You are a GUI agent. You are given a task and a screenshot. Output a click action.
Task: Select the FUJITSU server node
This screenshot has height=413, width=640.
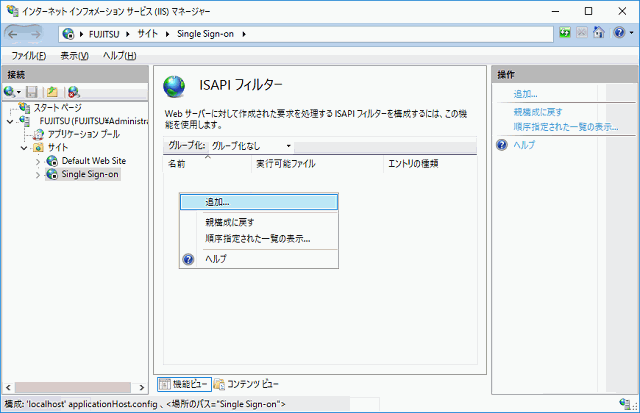coord(94,121)
